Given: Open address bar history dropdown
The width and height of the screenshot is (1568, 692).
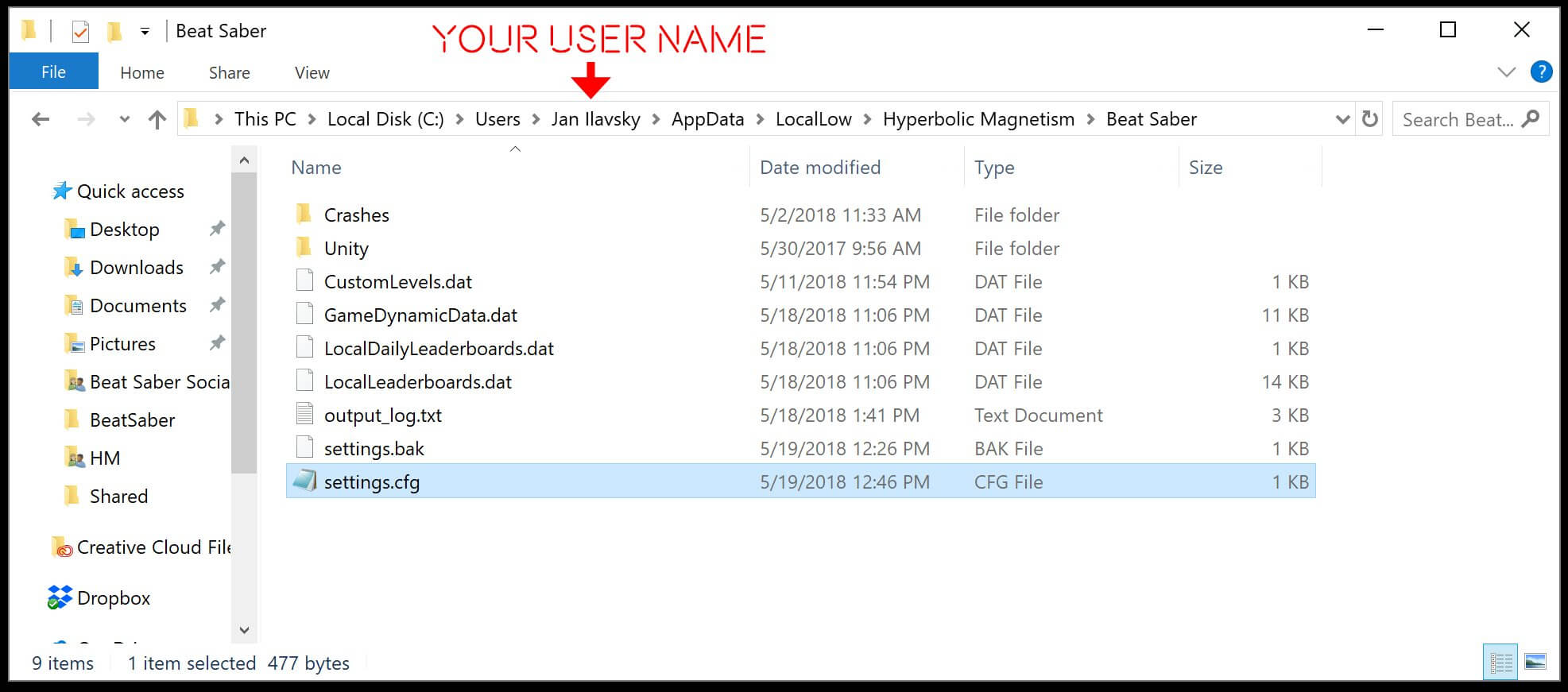Looking at the screenshot, I should pos(1342,120).
